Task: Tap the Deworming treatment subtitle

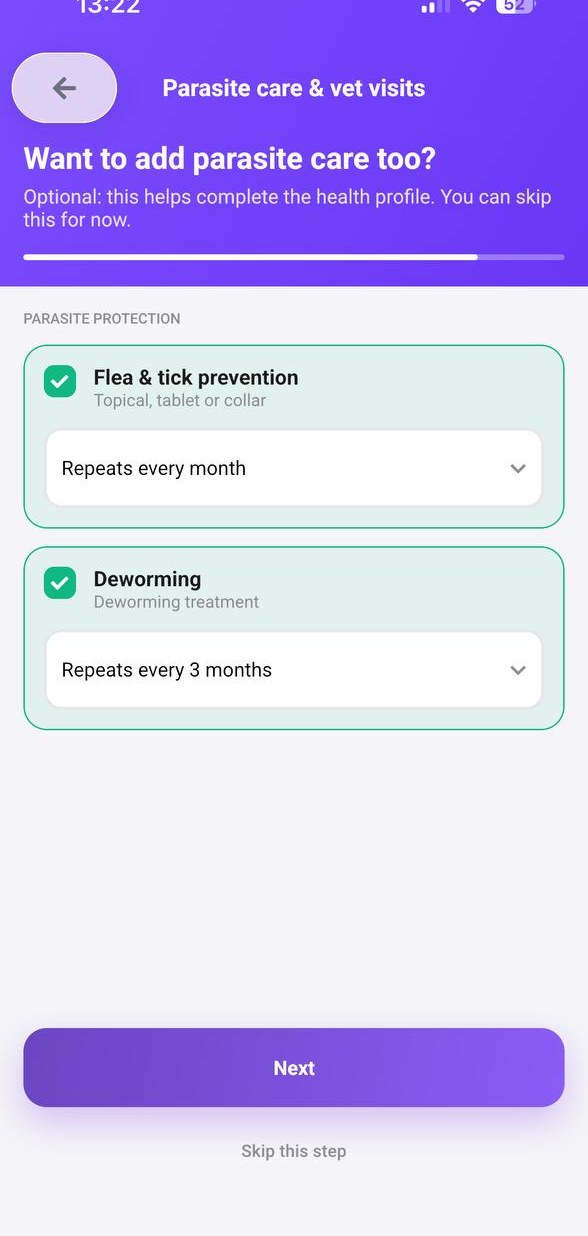Action: [x=176, y=602]
